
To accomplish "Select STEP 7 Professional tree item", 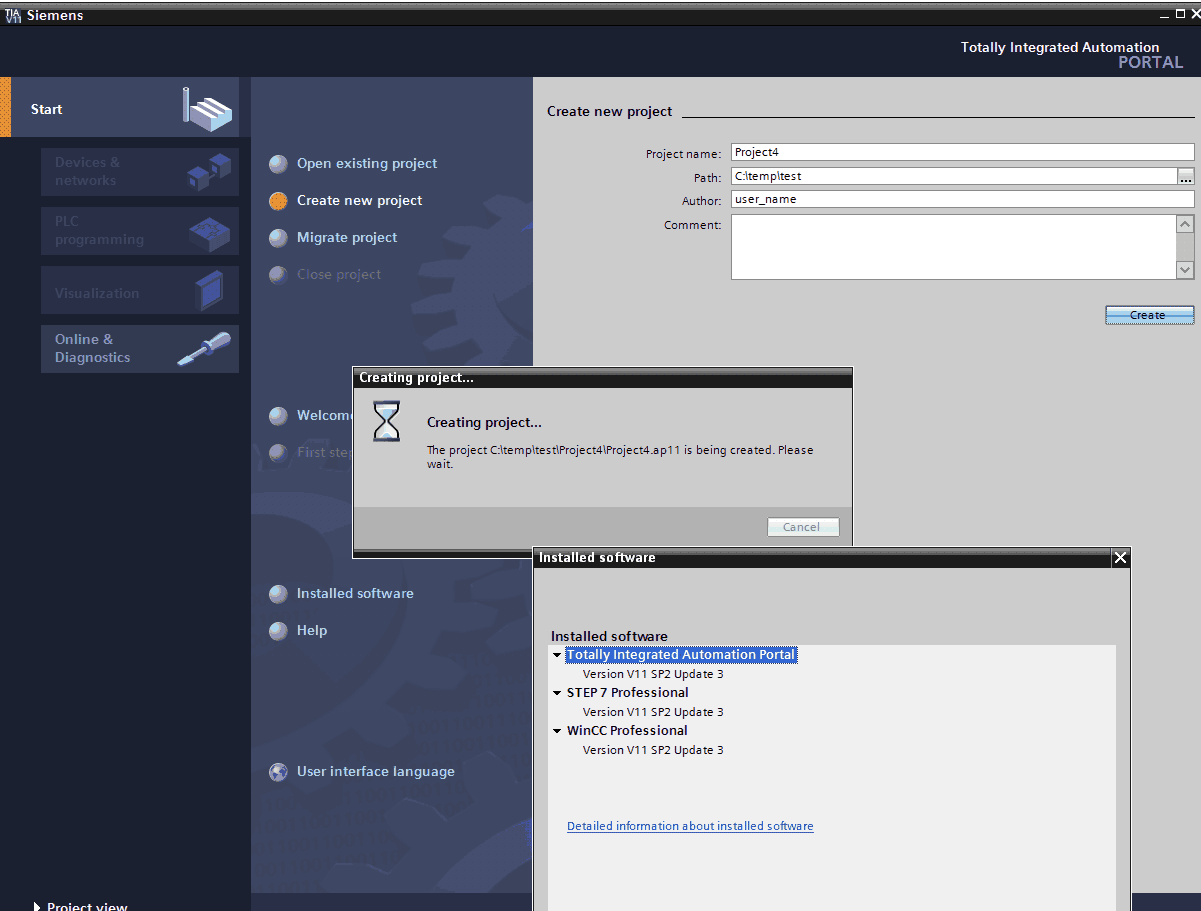I will [628, 693].
